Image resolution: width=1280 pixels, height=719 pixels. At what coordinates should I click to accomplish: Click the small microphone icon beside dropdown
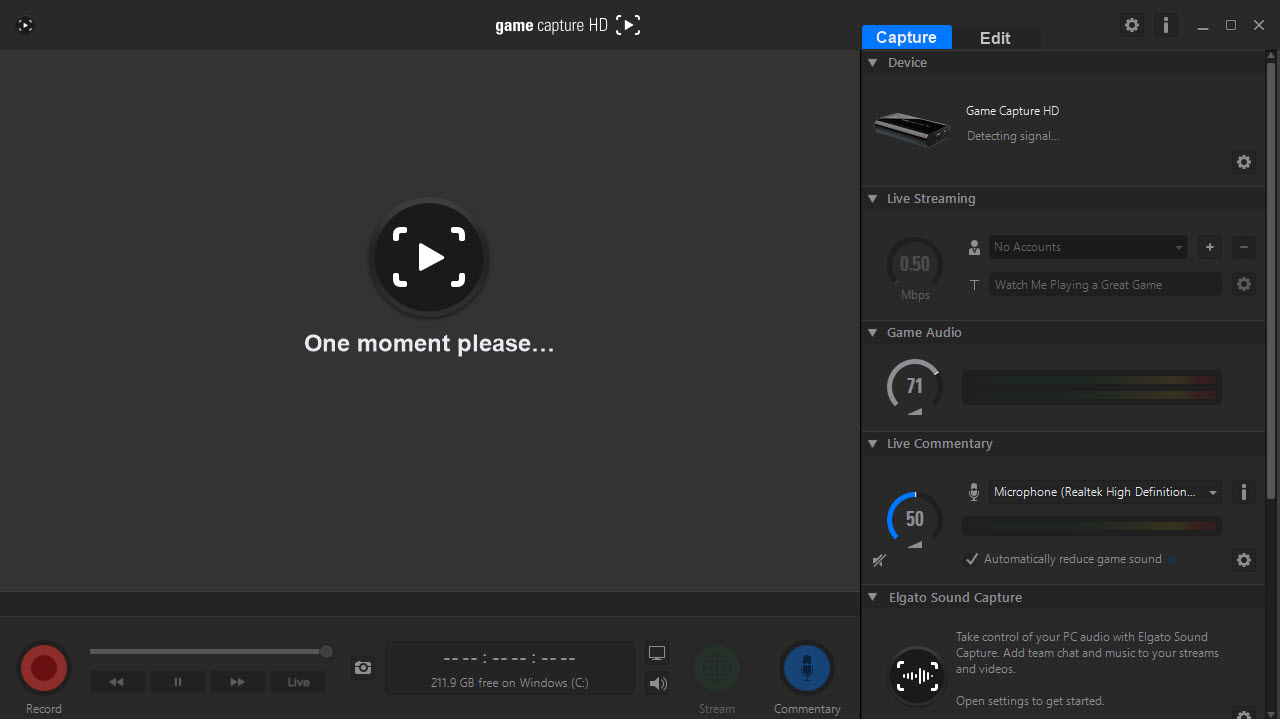[974, 492]
